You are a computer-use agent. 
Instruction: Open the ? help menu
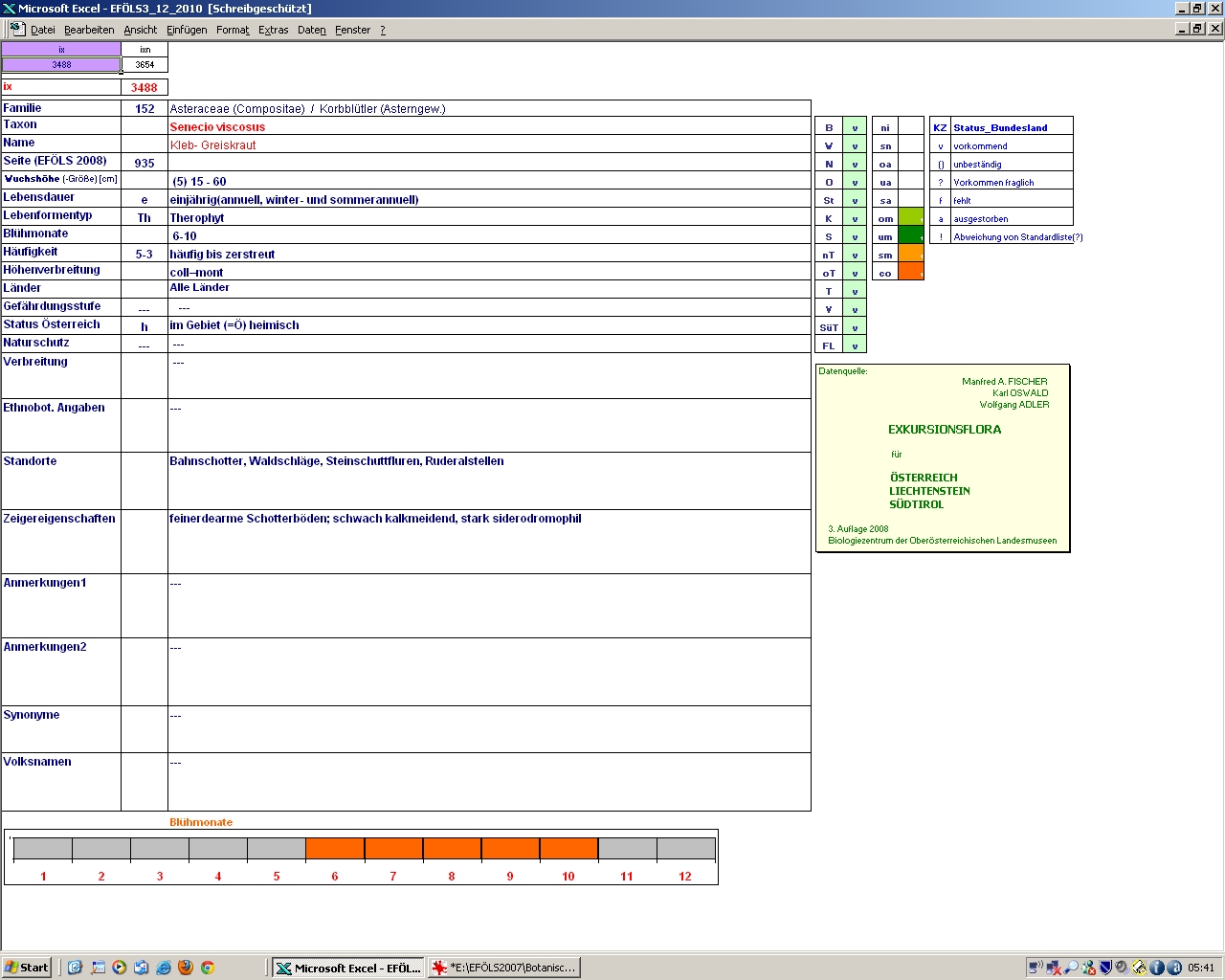click(x=383, y=30)
